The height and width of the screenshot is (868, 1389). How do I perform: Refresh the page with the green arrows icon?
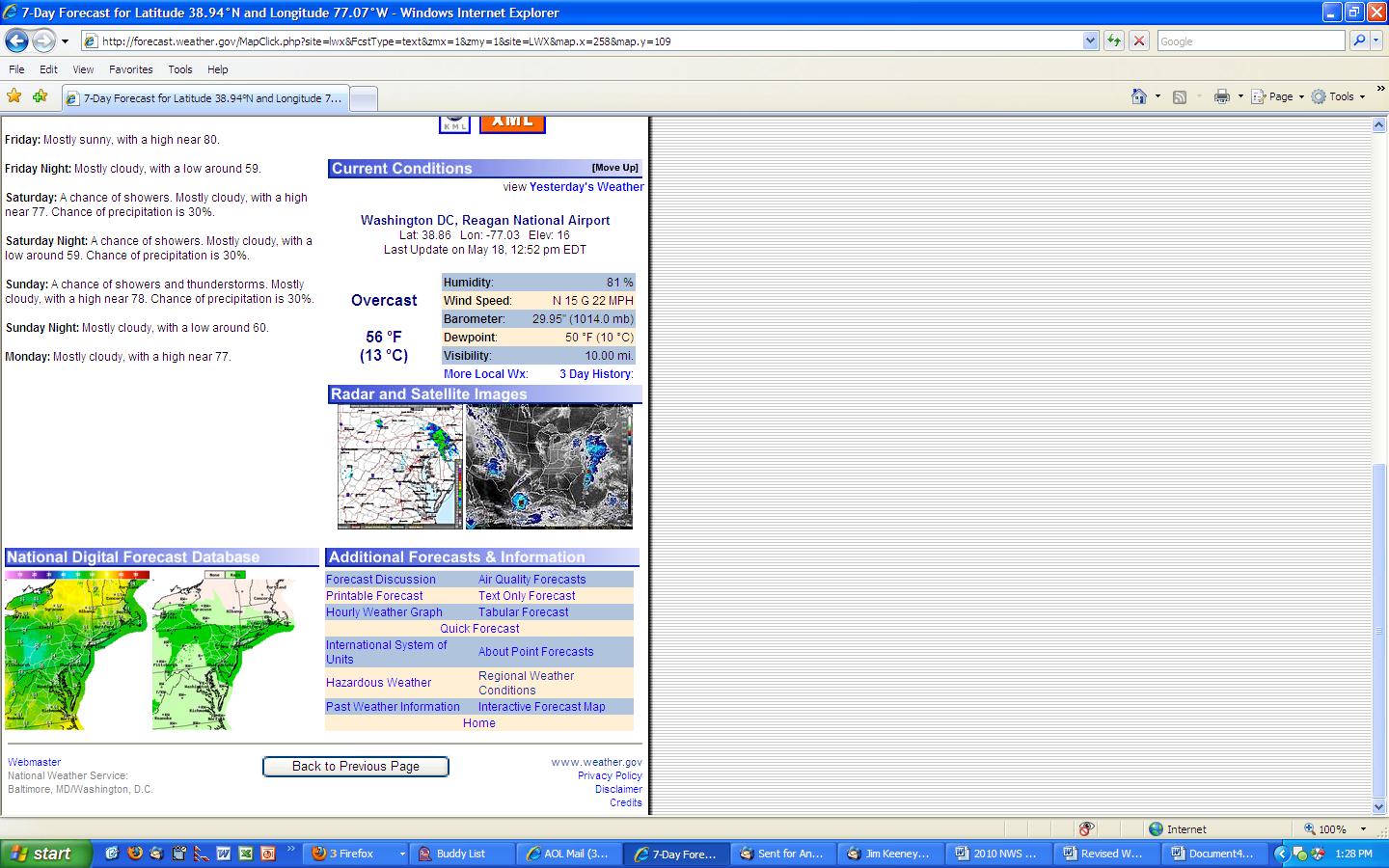(1114, 41)
